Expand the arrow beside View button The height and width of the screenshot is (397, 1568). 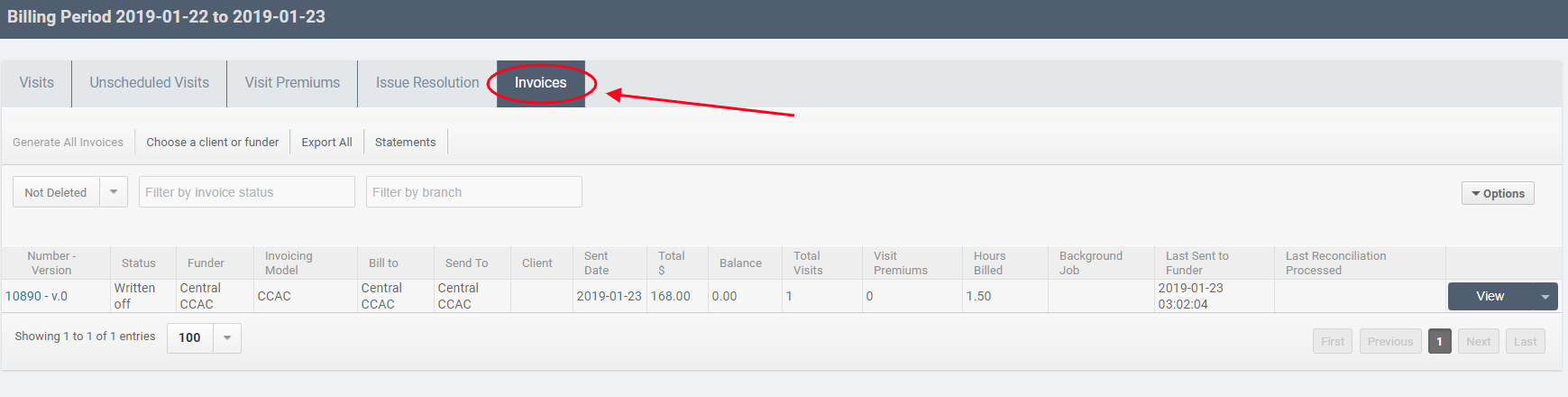(1545, 297)
